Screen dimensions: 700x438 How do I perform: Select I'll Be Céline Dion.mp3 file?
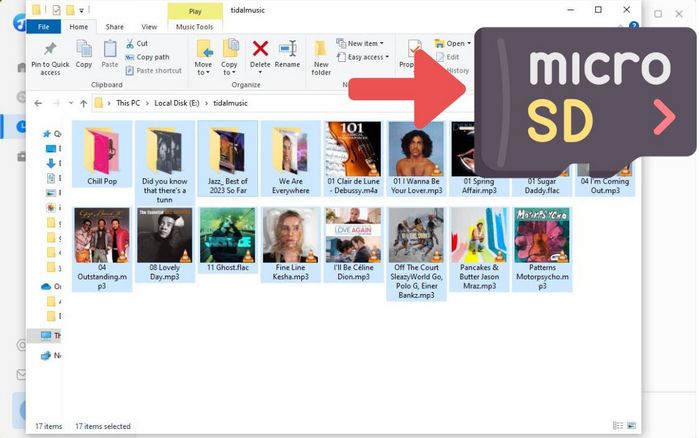point(353,245)
